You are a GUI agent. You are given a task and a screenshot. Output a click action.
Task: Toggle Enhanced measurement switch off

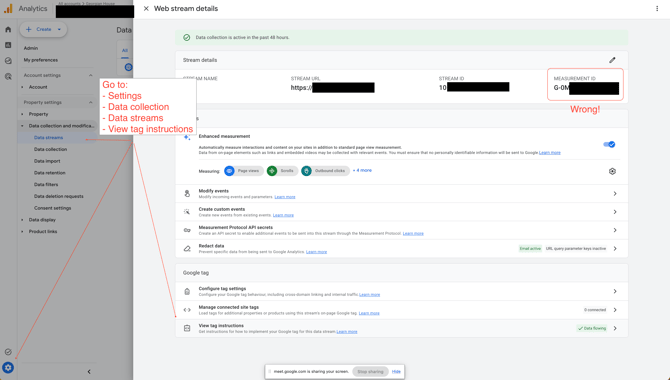(x=609, y=144)
